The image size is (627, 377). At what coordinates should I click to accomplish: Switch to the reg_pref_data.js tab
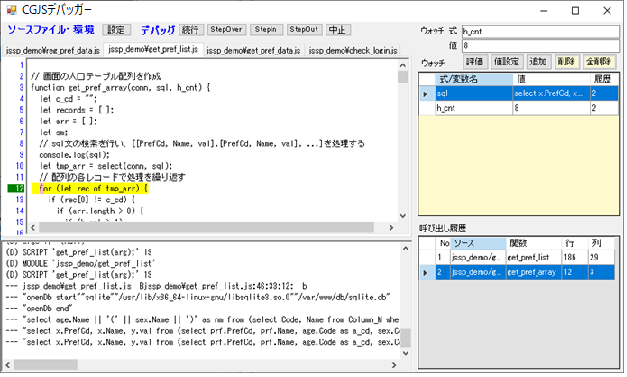coord(52,51)
